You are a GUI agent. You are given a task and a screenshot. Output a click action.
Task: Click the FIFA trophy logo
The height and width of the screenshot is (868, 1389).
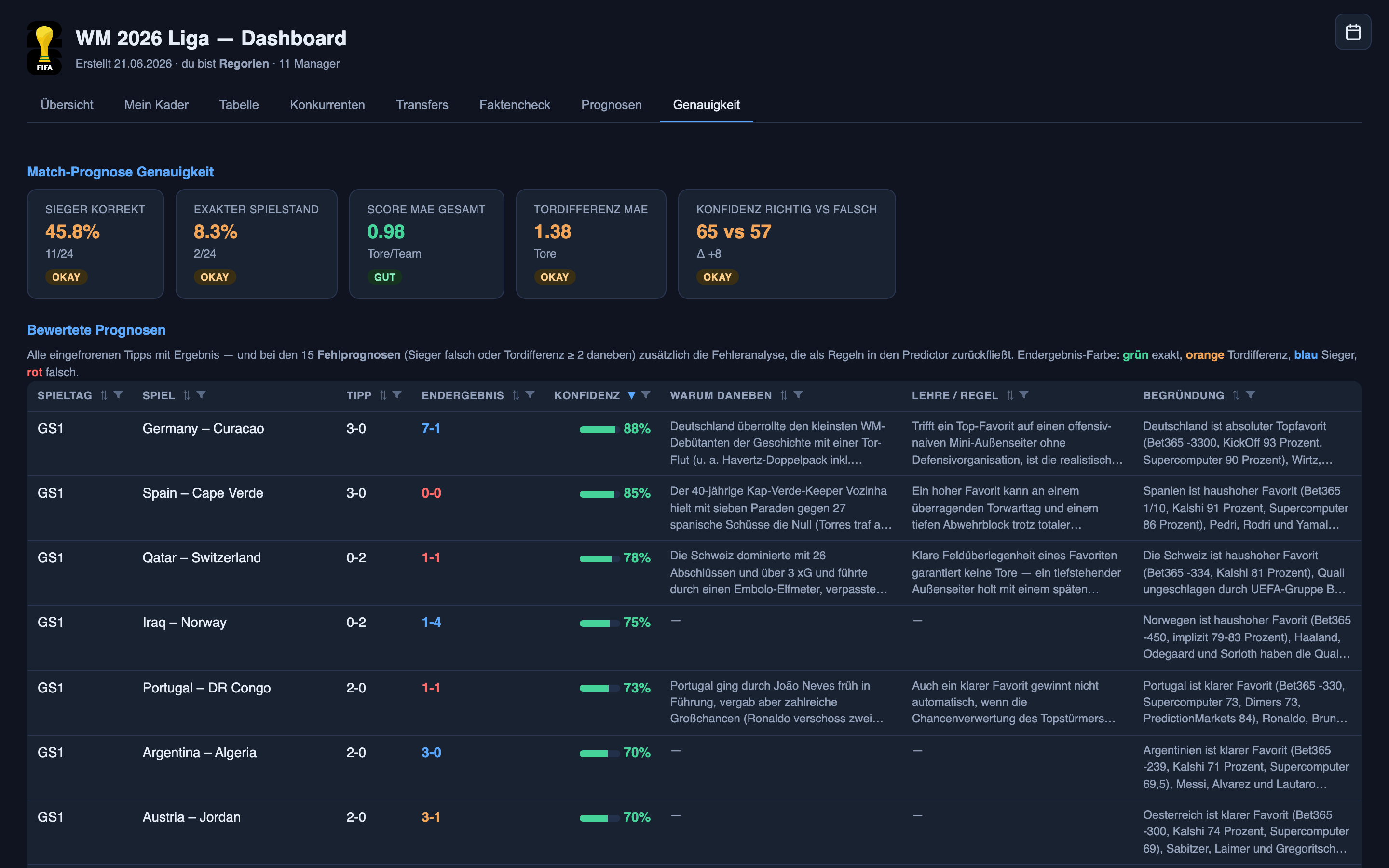(x=44, y=48)
